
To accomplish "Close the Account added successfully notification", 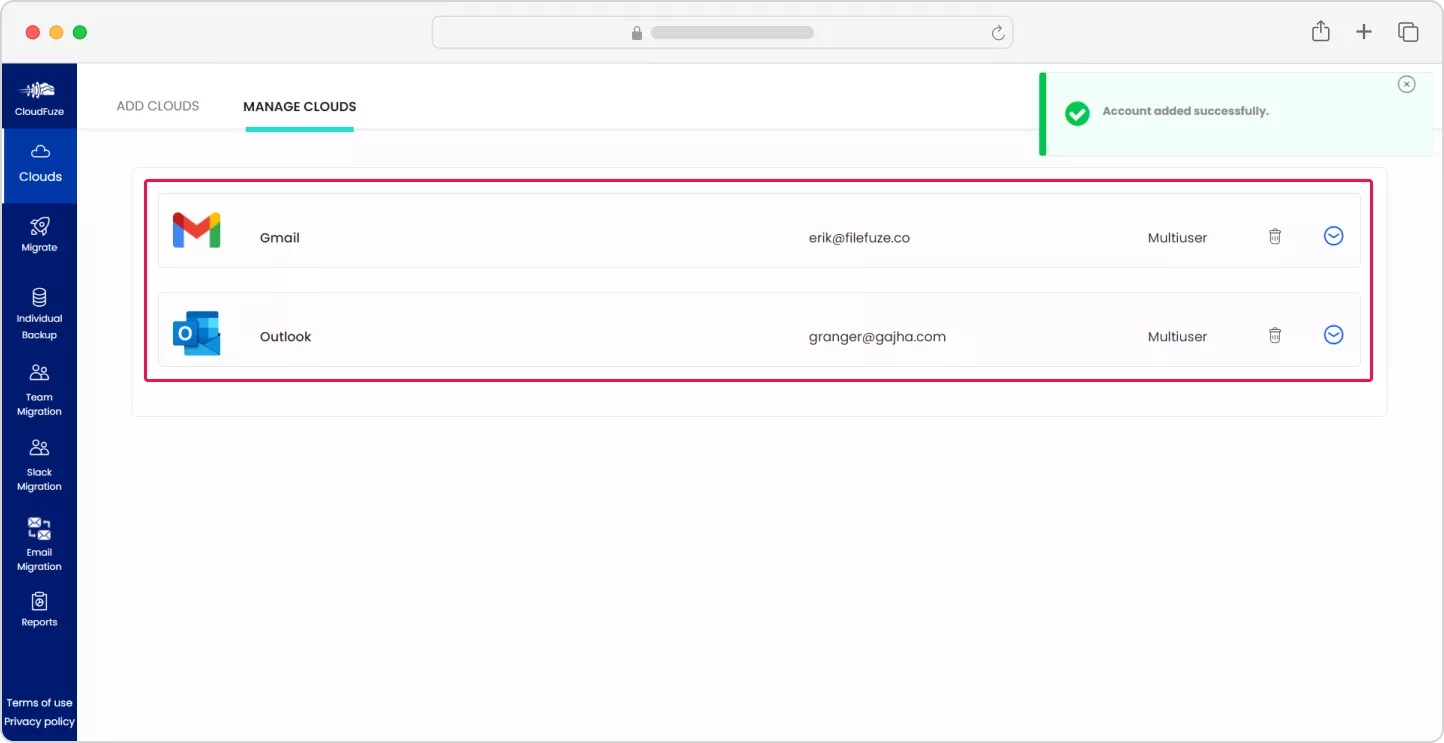I will coord(1407,84).
